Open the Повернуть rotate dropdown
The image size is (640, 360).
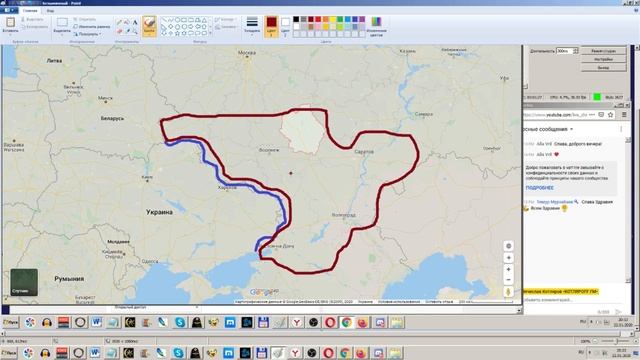point(88,34)
